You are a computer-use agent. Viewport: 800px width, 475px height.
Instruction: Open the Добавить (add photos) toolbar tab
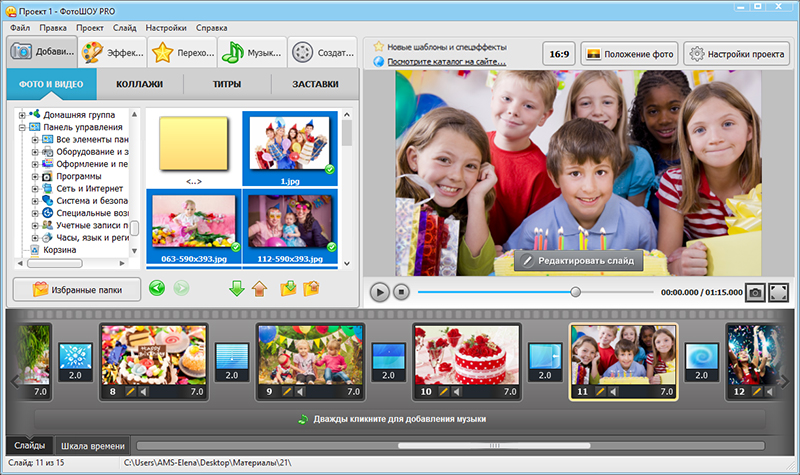click(x=42, y=52)
